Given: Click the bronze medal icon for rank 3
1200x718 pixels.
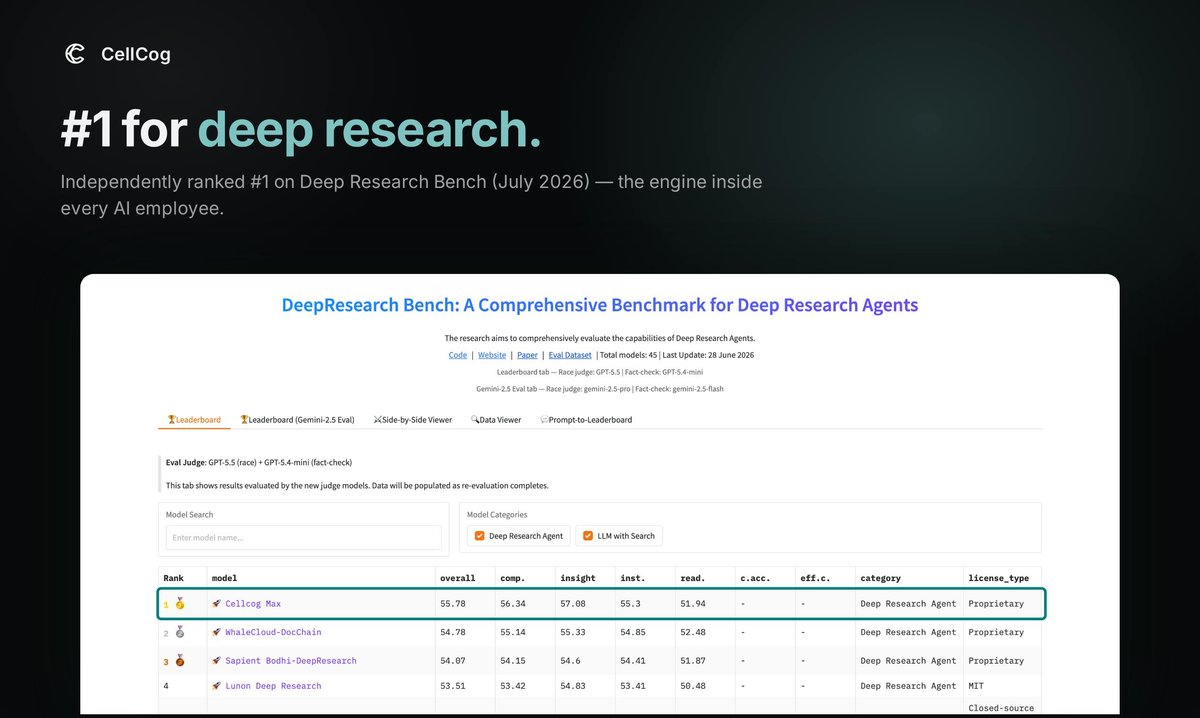Looking at the screenshot, I should [180, 661].
